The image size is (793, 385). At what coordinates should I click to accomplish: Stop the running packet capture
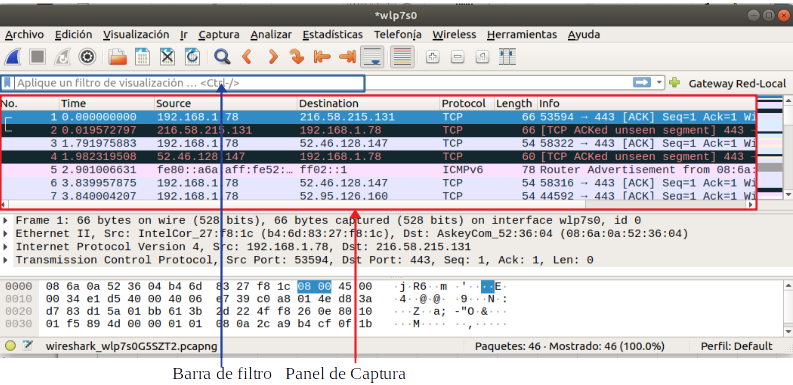click(x=37, y=57)
